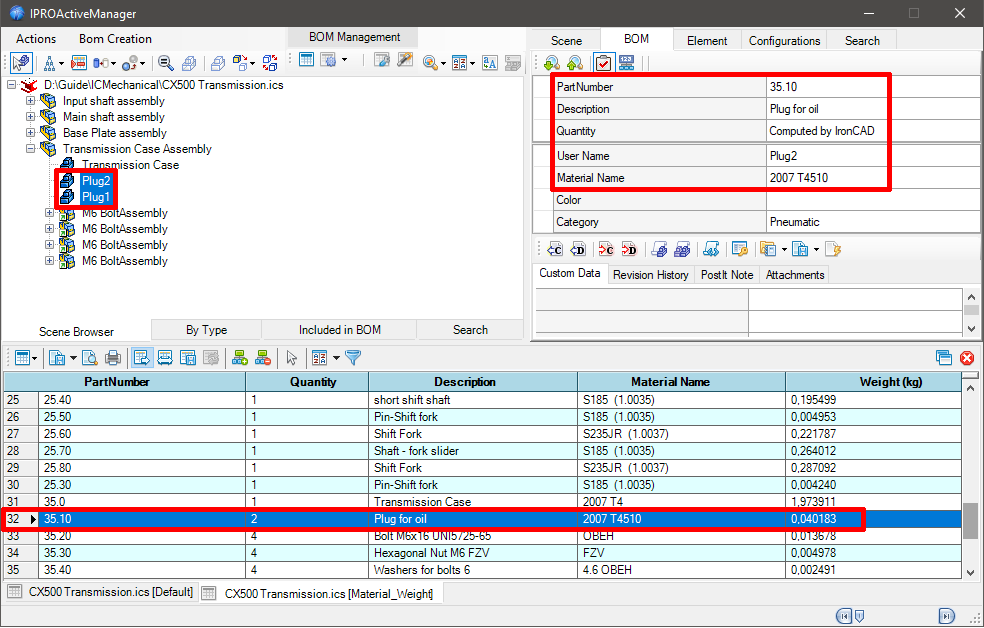Collapse the Transmission Case Assembly node
Screen dimensions: 984x628
pyautogui.click(x=30, y=148)
